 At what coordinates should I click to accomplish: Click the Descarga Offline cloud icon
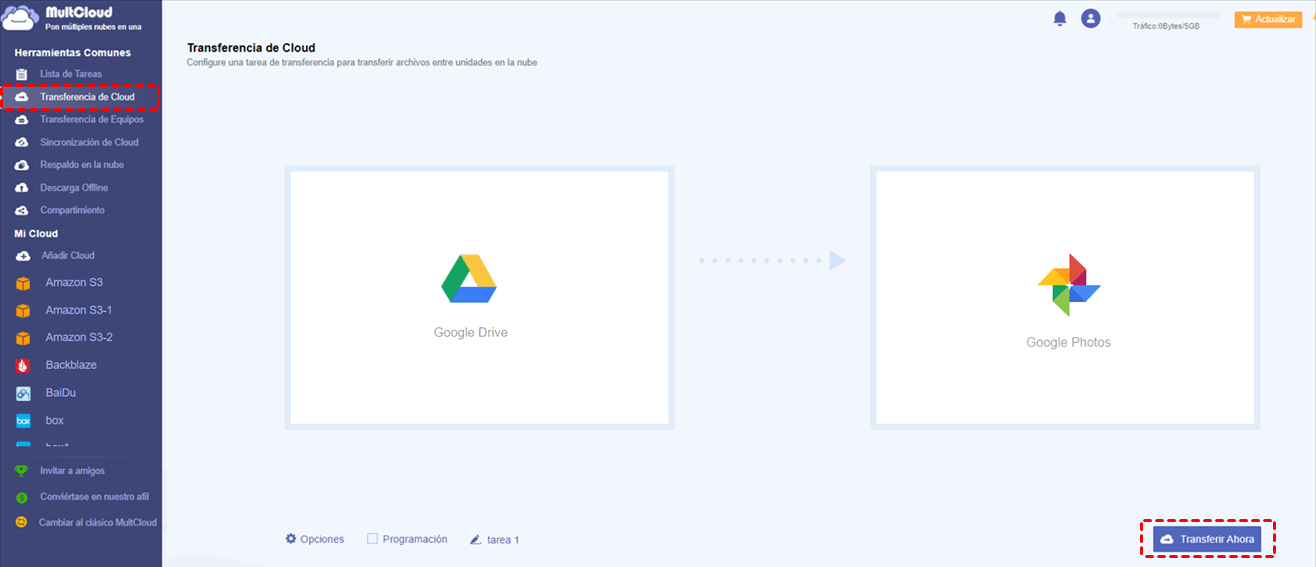click(22, 188)
